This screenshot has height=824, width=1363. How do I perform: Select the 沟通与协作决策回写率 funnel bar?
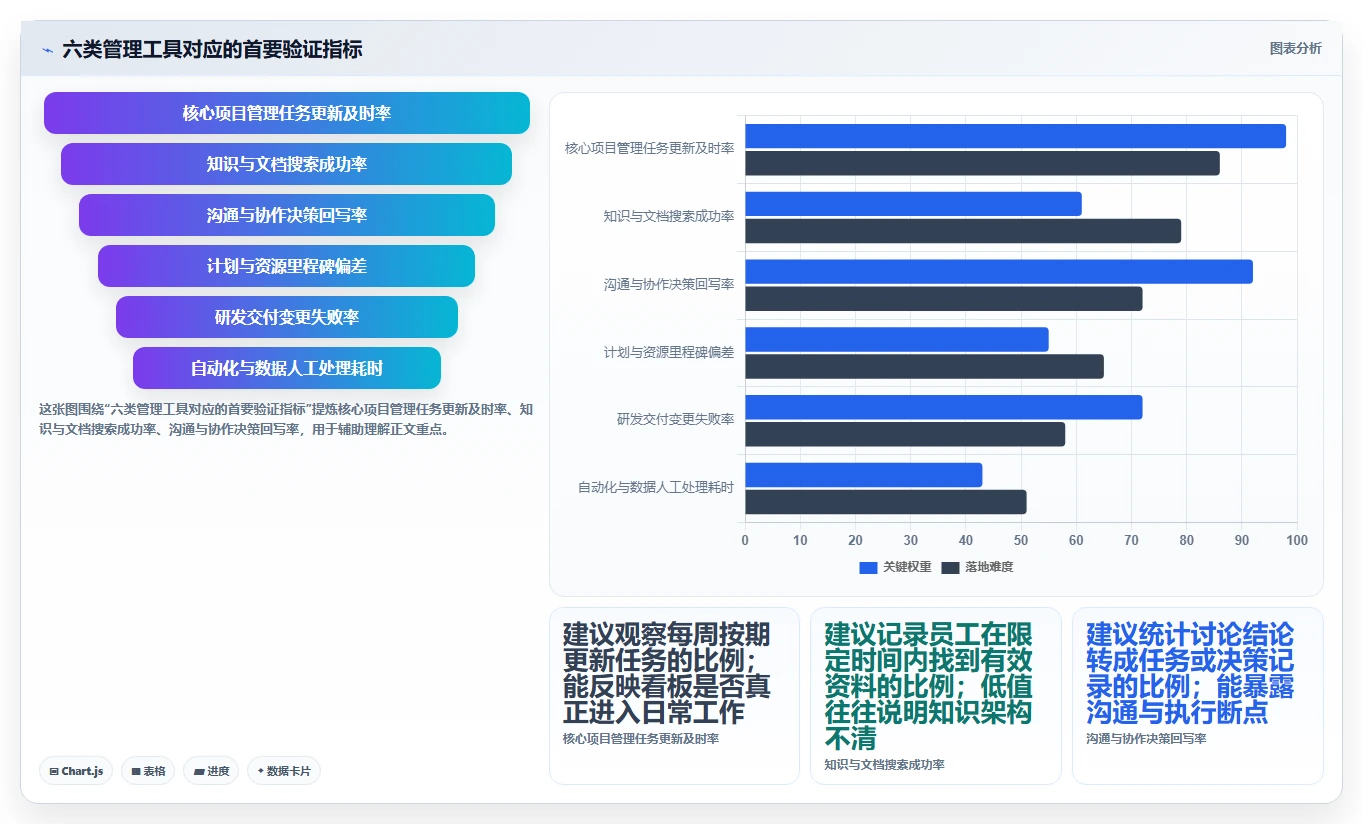click(x=287, y=215)
